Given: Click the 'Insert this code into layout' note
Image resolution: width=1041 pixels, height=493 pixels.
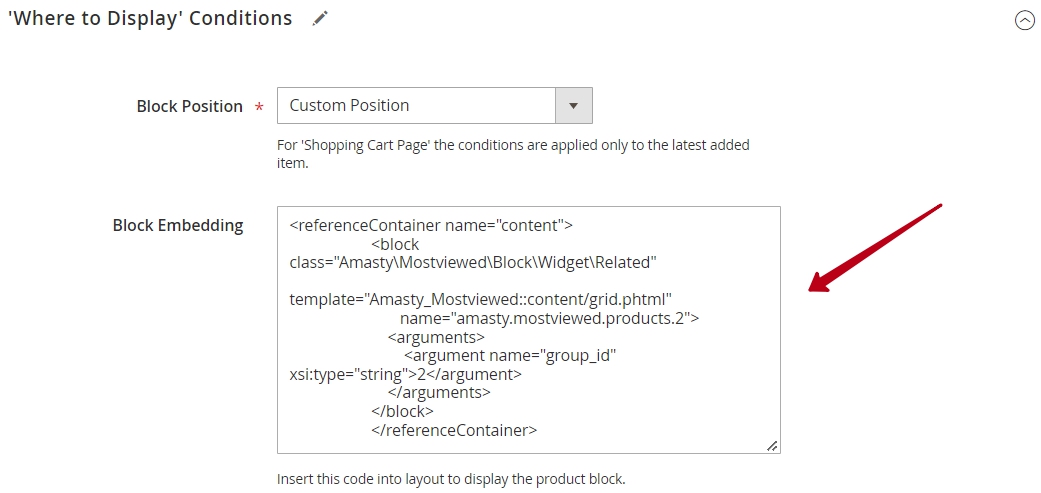Looking at the screenshot, I should 451,479.
